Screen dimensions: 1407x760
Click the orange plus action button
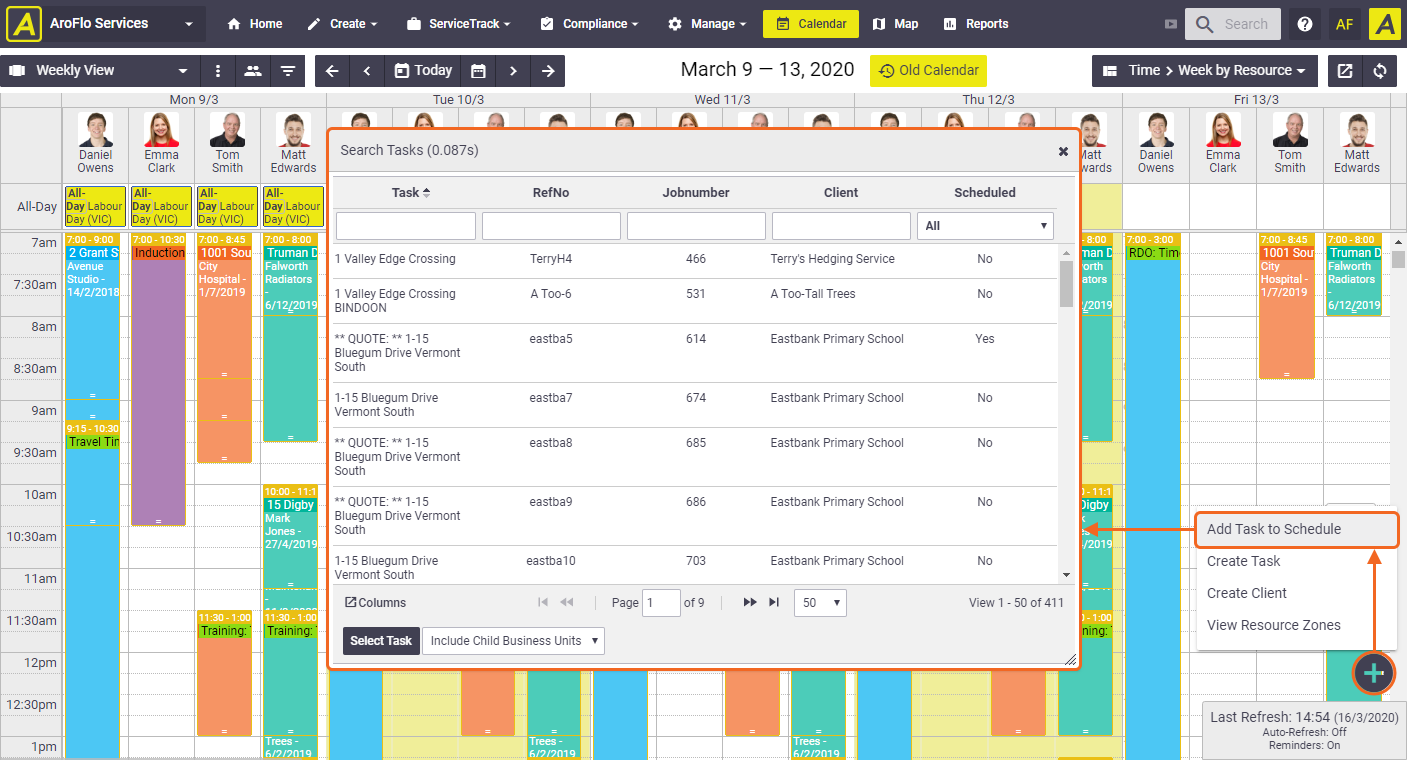pyautogui.click(x=1373, y=673)
